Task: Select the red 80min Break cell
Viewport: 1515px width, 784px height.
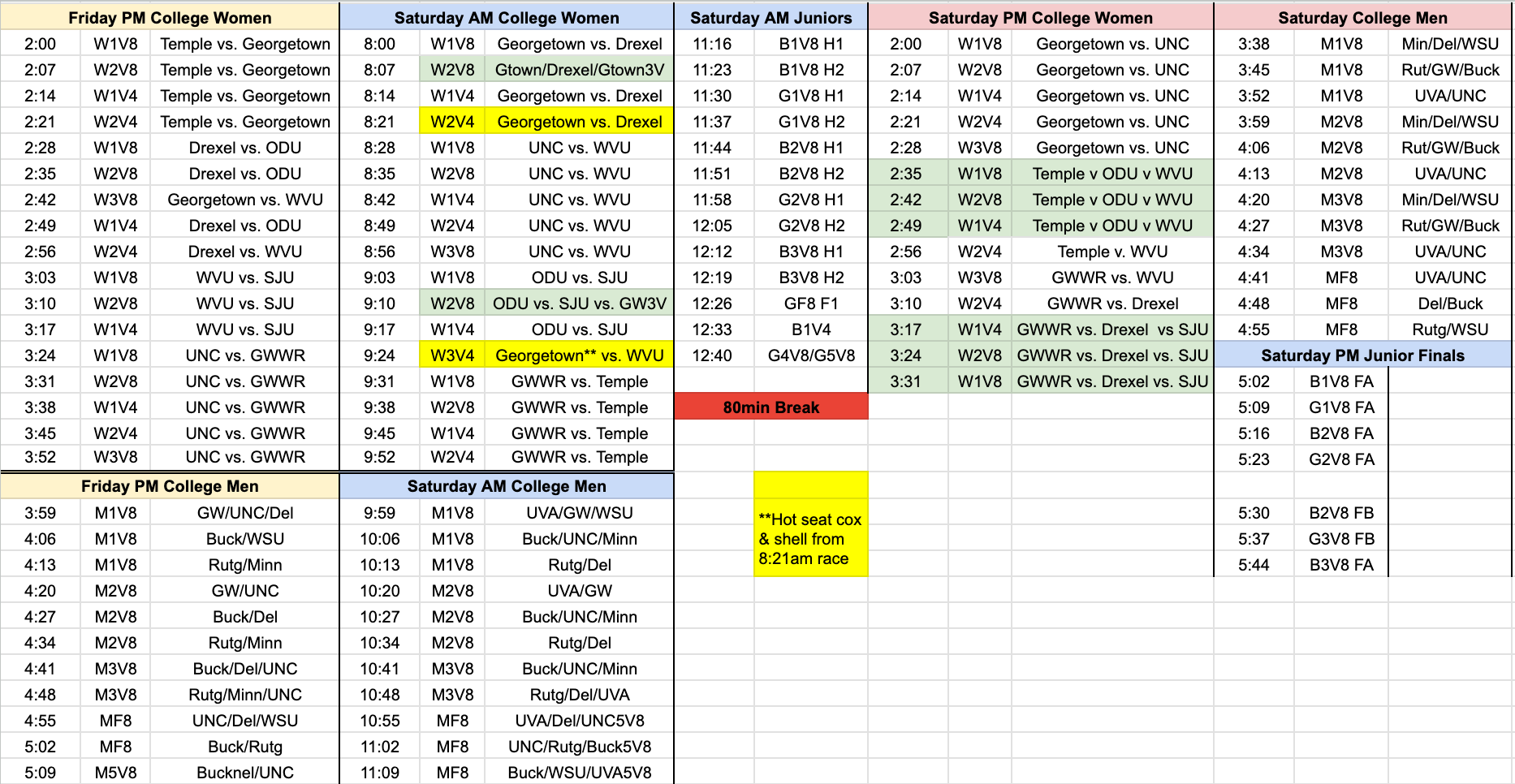Action: 770,407
